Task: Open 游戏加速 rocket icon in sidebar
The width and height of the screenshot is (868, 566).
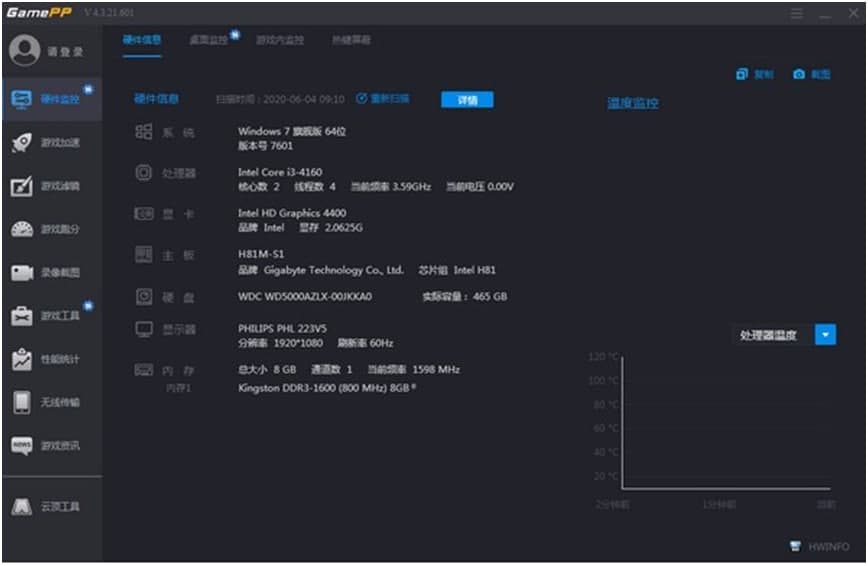Action: pos(22,143)
